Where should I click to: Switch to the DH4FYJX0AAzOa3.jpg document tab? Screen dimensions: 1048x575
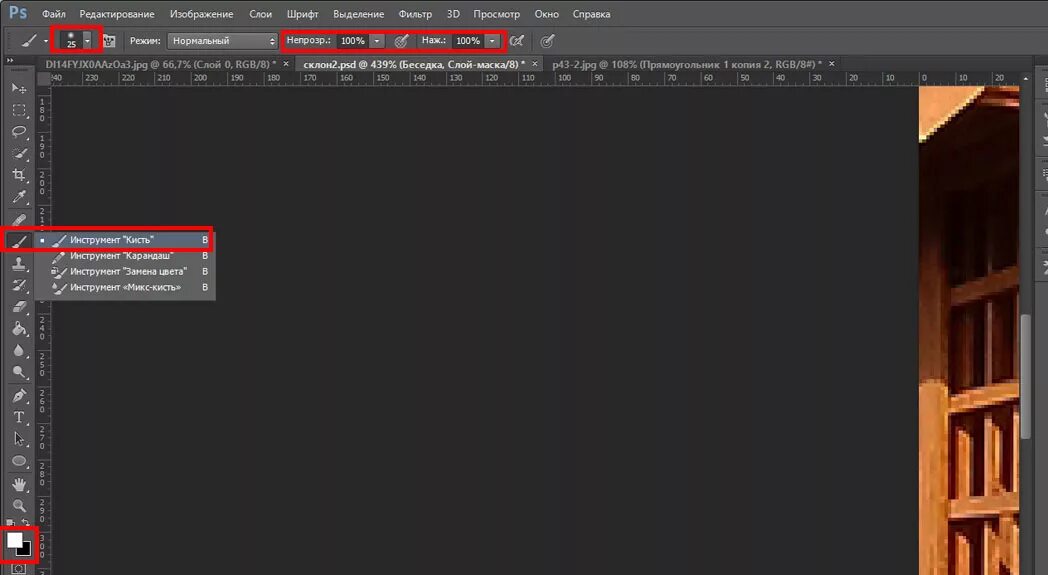tap(160, 64)
